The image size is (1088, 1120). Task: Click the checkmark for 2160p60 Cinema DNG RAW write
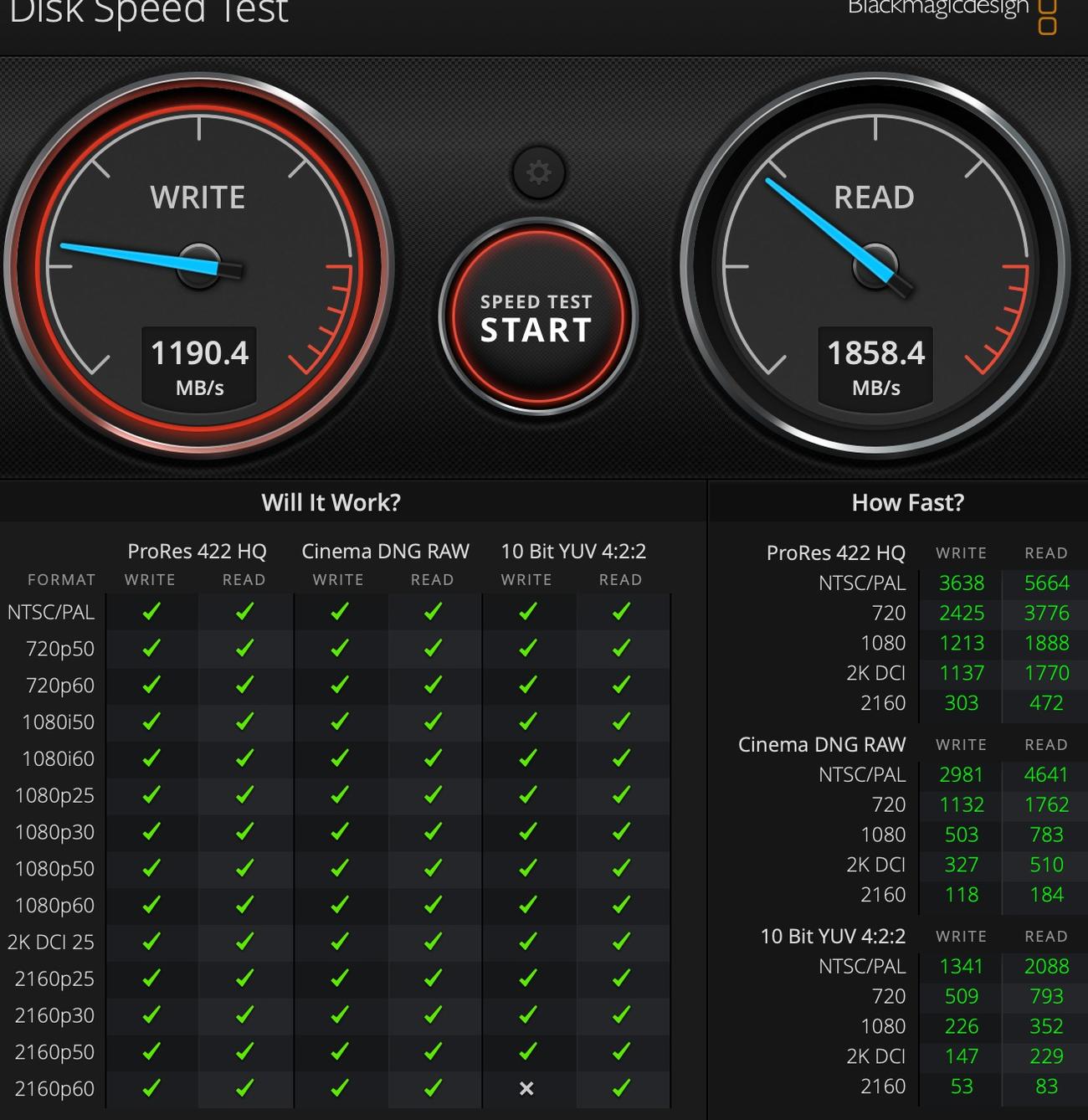[339, 1088]
